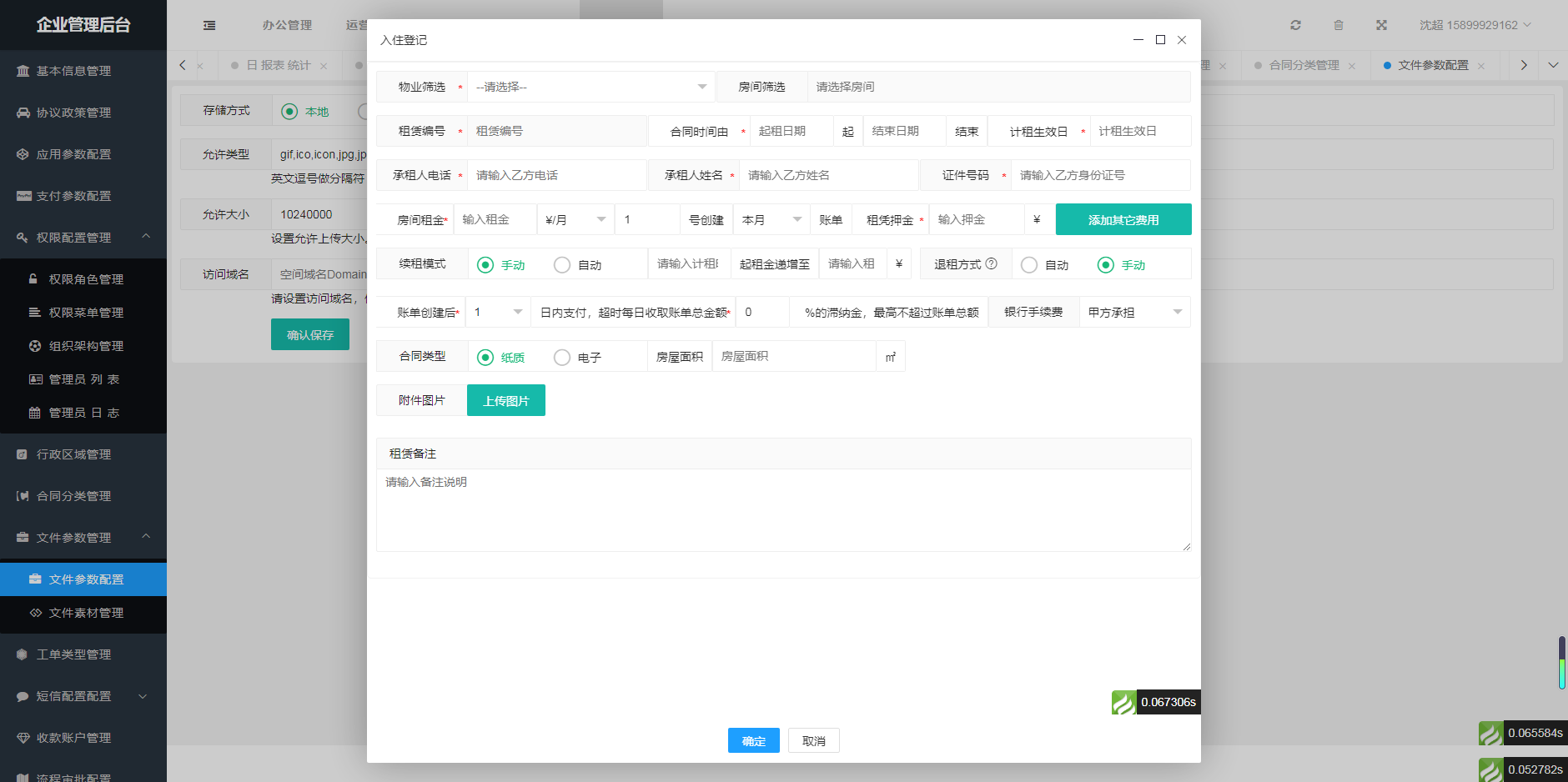
Task: Choose 电子 contract type
Action: pyautogui.click(x=577, y=358)
